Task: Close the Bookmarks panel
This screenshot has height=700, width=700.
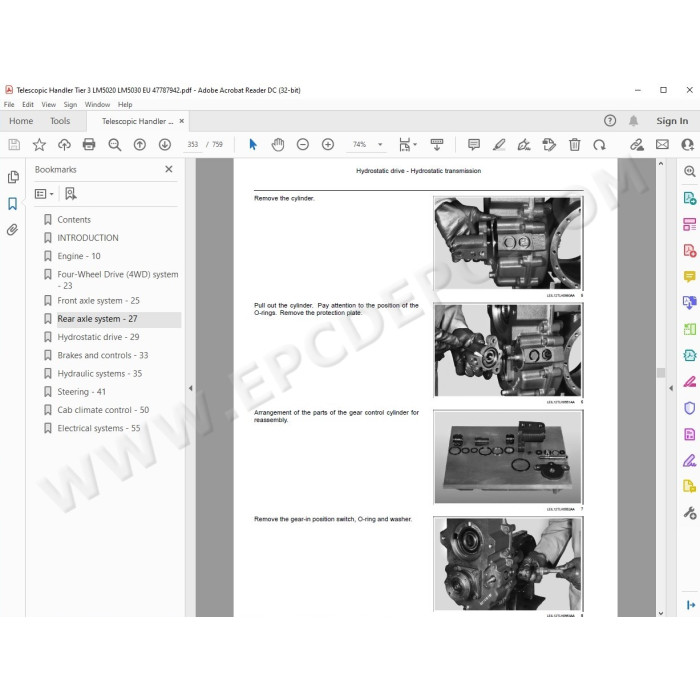Action: coord(169,169)
